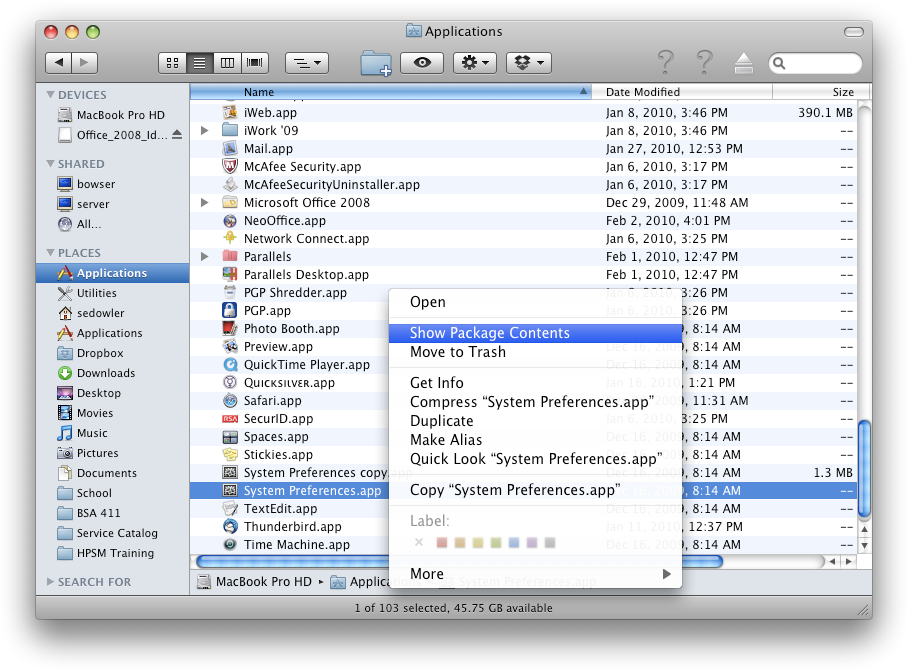Expand the Microsoft Office 2008 folder
The image size is (908, 670).
pyautogui.click(x=204, y=203)
